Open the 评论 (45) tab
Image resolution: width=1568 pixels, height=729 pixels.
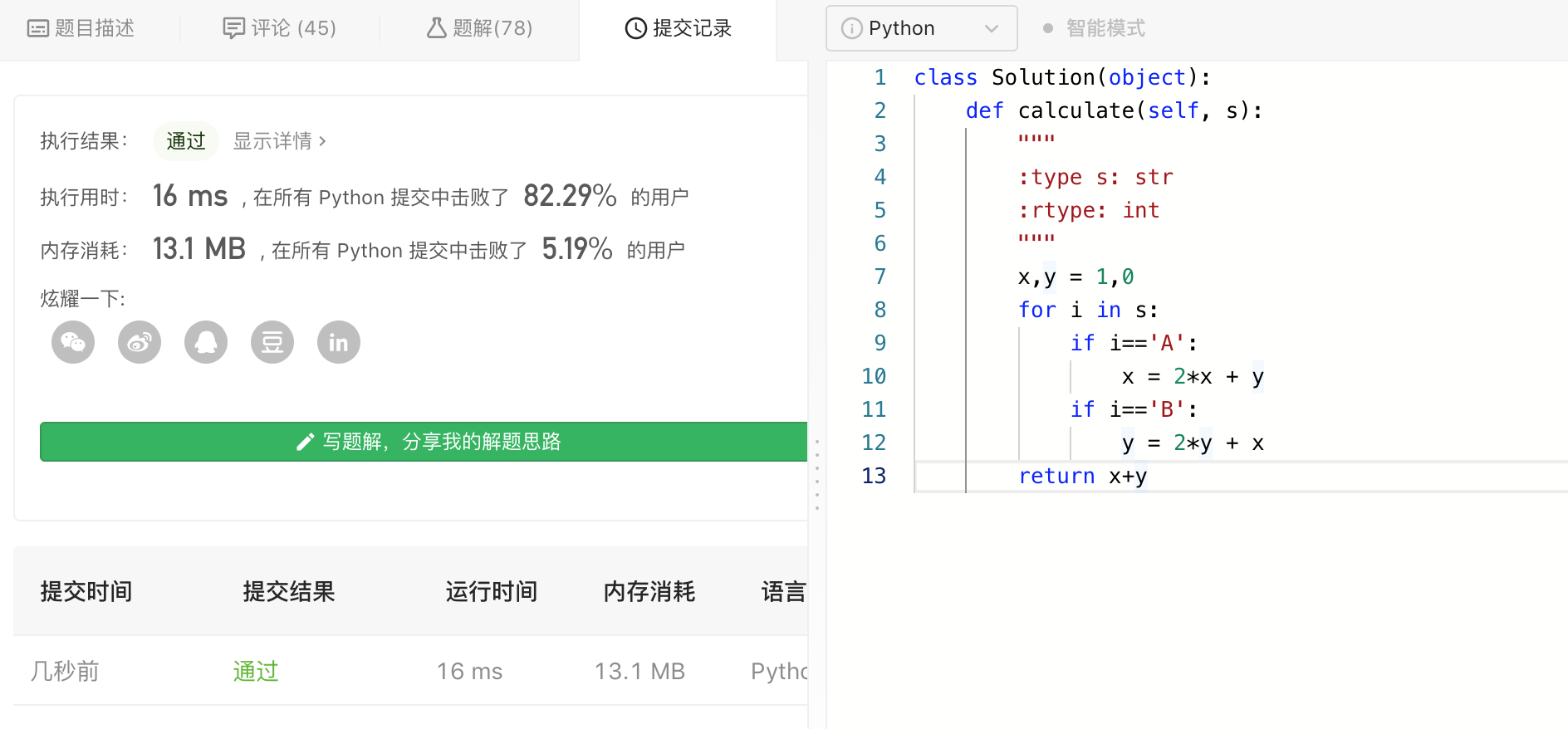click(280, 28)
